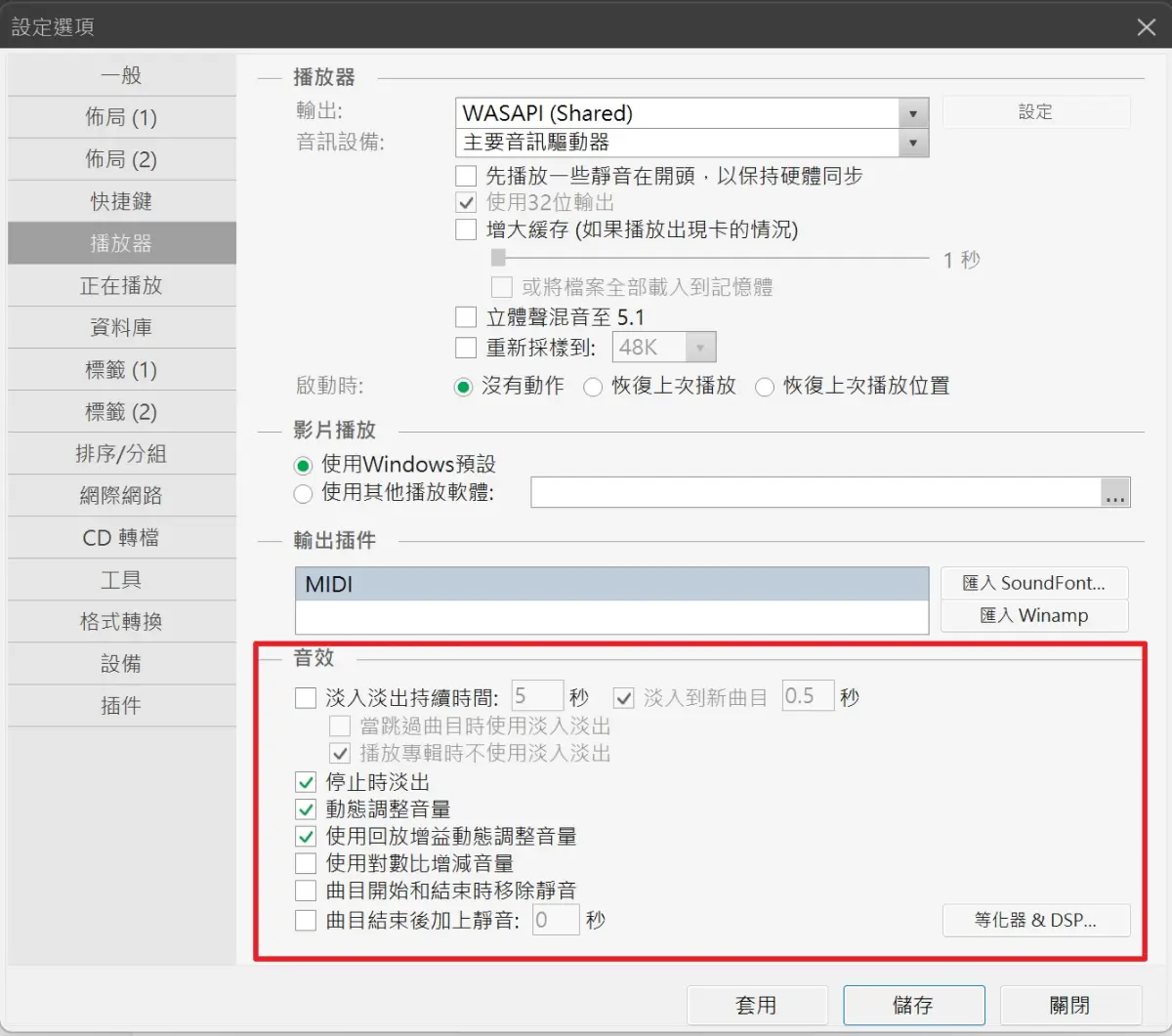
Task: Enable 曲目結束後加上靜音 checkbox
Action: pos(306,920)
